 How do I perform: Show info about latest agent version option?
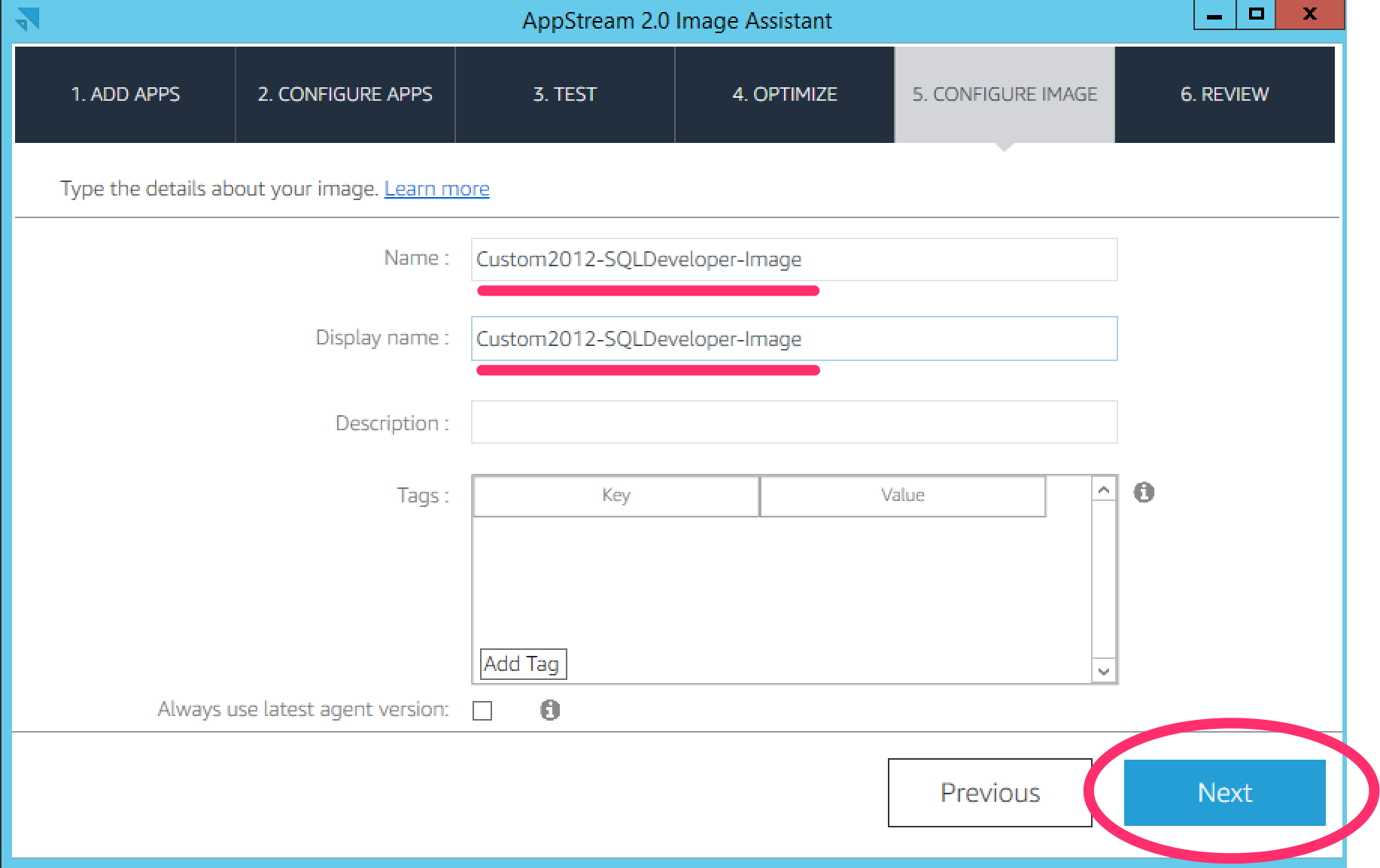tap(550, 710)
